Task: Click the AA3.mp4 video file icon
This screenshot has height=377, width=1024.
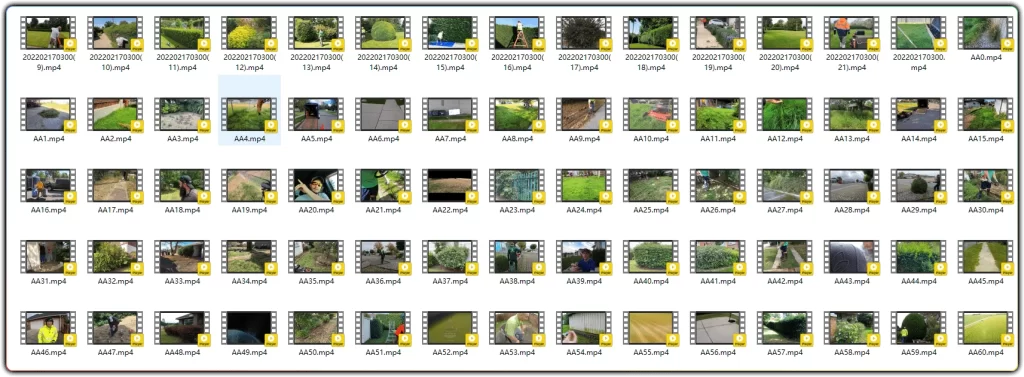Action: pyautogui.click(x=182, y=115)
